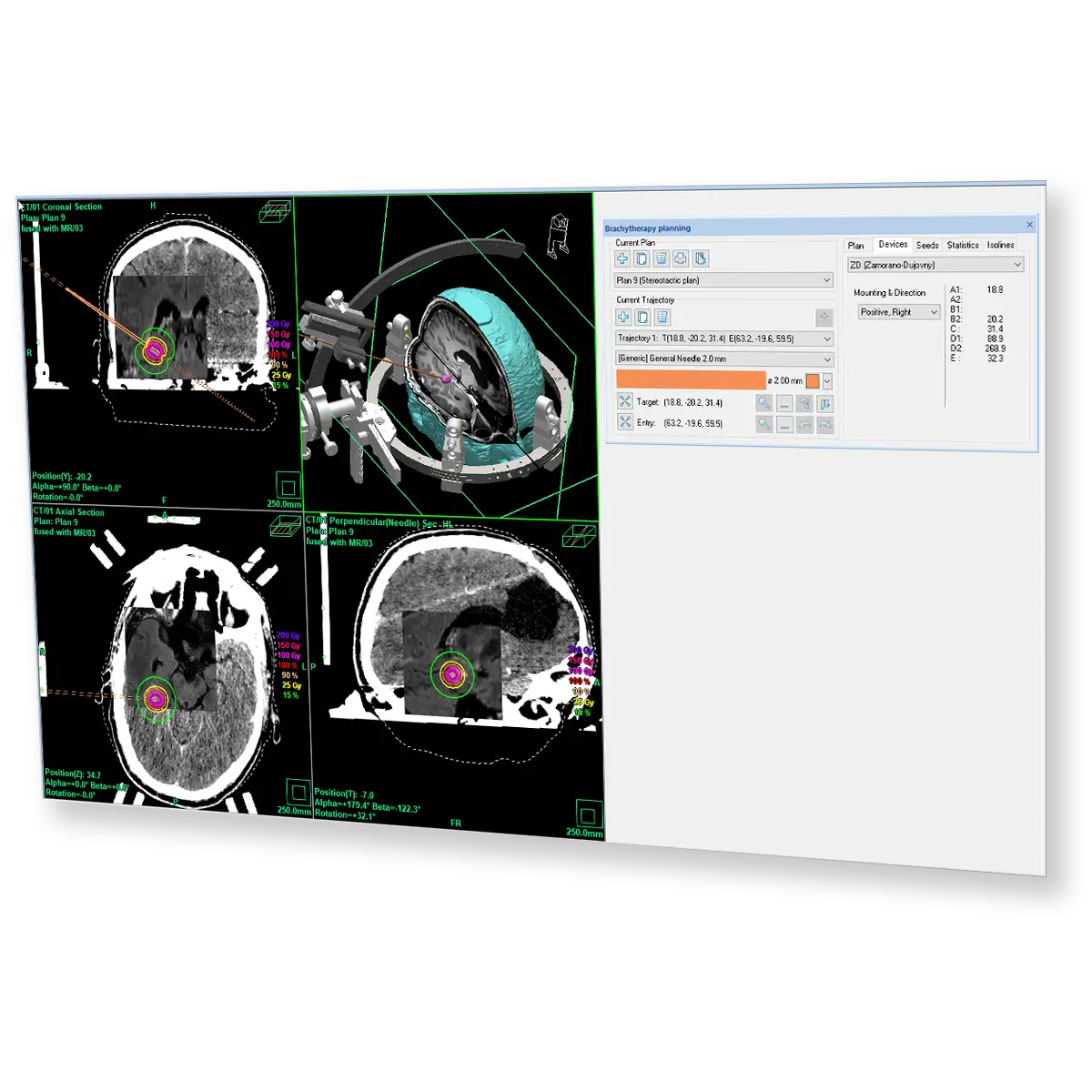Expand the Trajectory 1 selection dropdown

click(826, 339)
